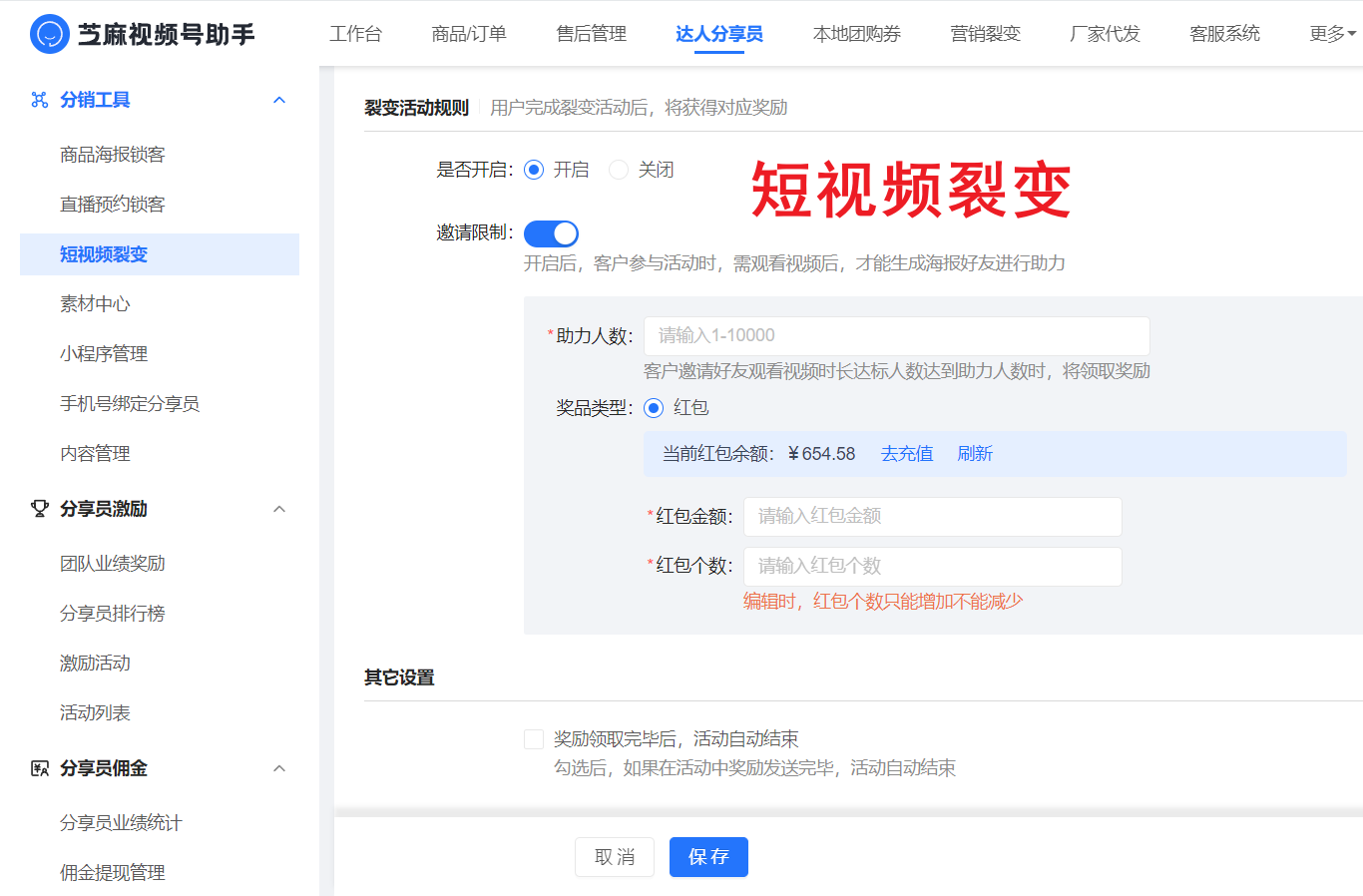
Task: Select the 开启 radio button
Action: [x=534, y=170]
